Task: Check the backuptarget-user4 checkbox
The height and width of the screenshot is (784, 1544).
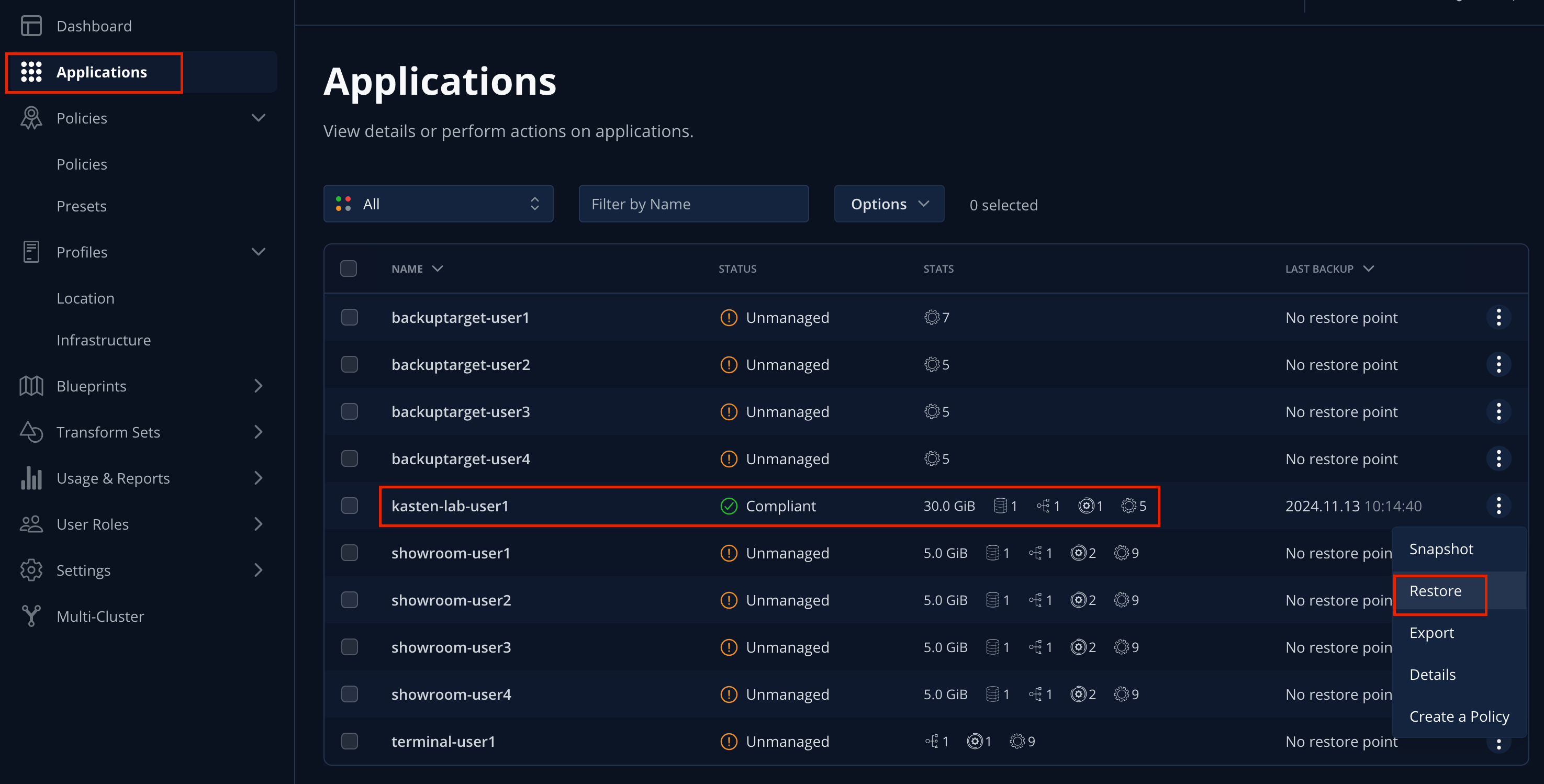Action: pyautogui.click(x=350, y=458)
